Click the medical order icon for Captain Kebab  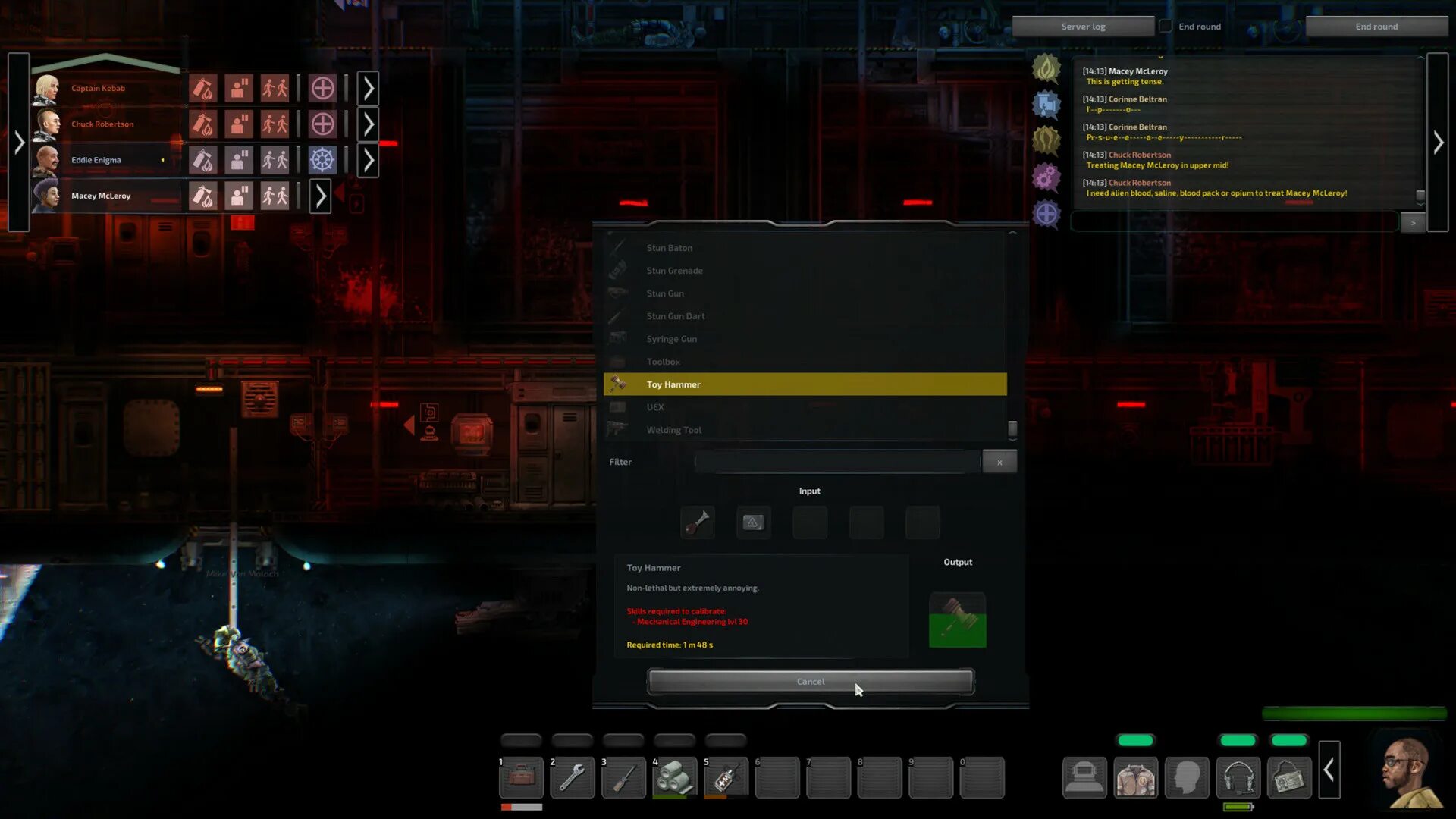(322, 89)
